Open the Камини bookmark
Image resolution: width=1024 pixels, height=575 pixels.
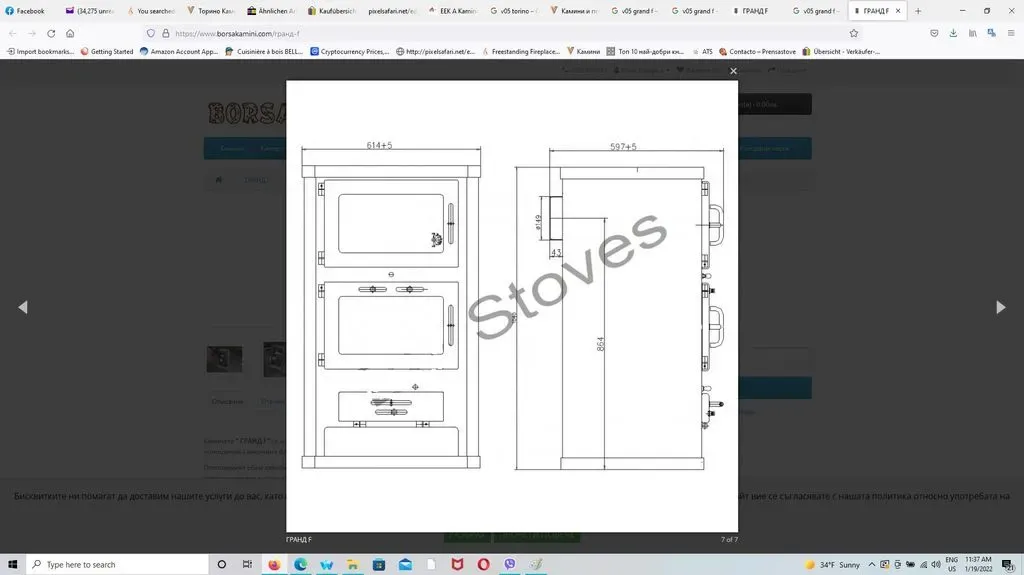click(583, 52)
